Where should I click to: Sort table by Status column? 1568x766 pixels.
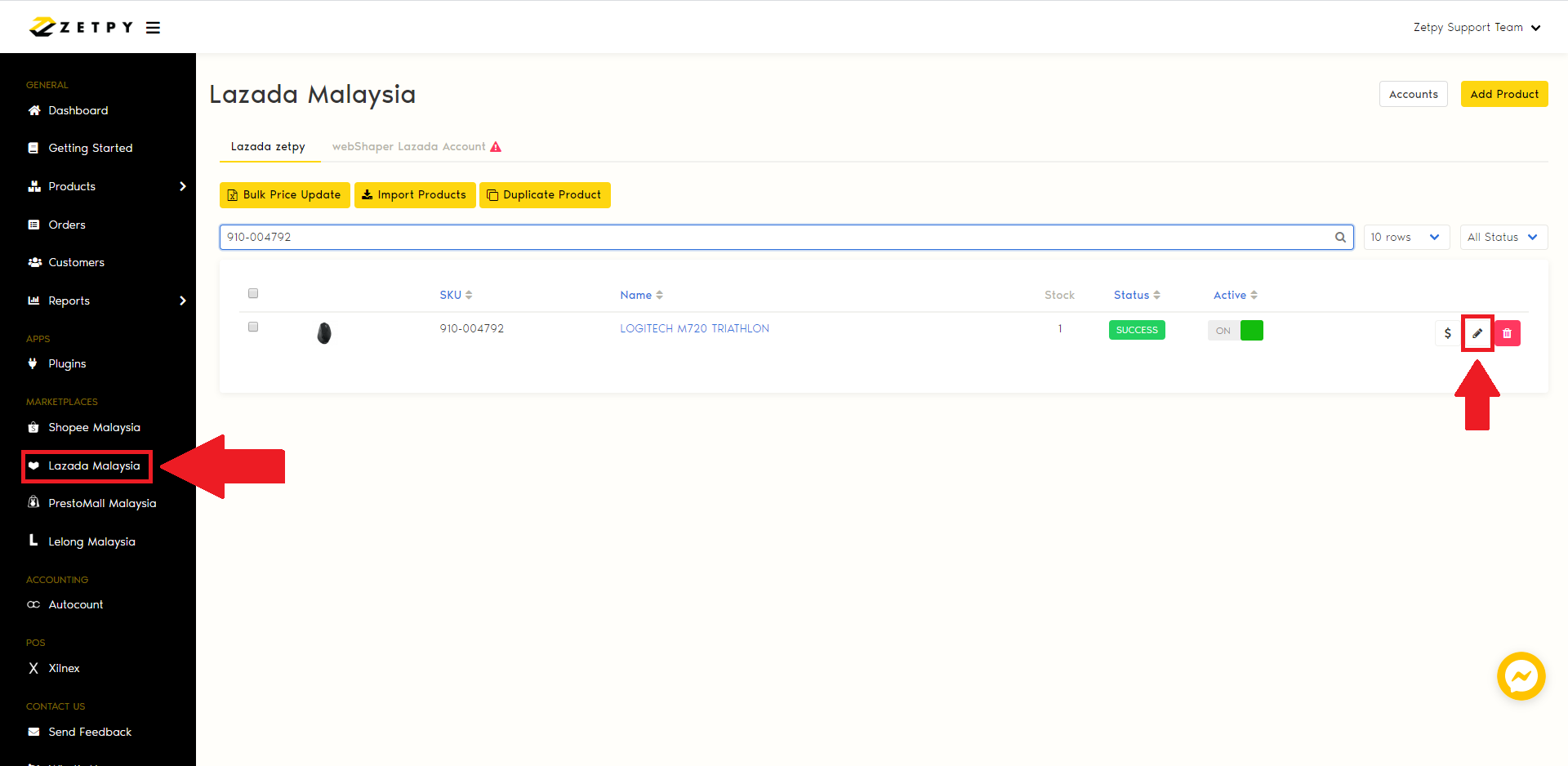tap(1137, 295)
